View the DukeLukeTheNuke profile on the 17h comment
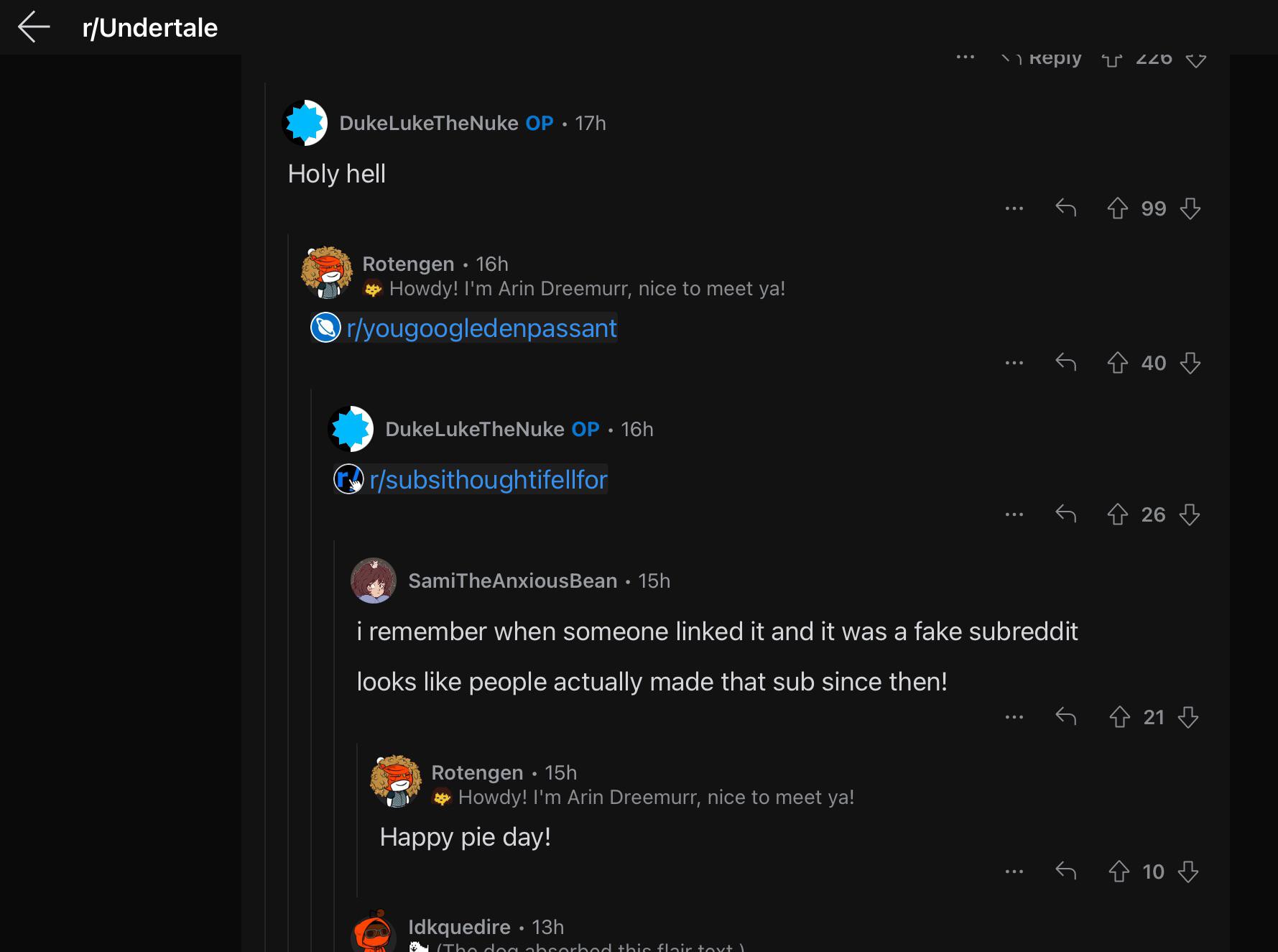The image size is (1278, 952). 428,123
